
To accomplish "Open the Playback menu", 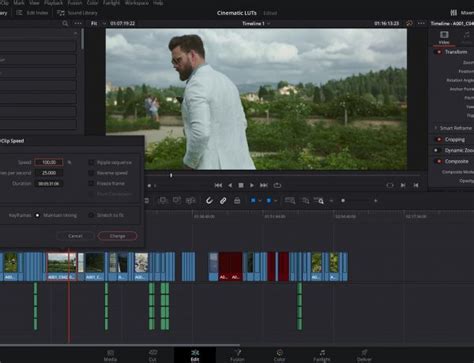I will (x=54, y=3).
